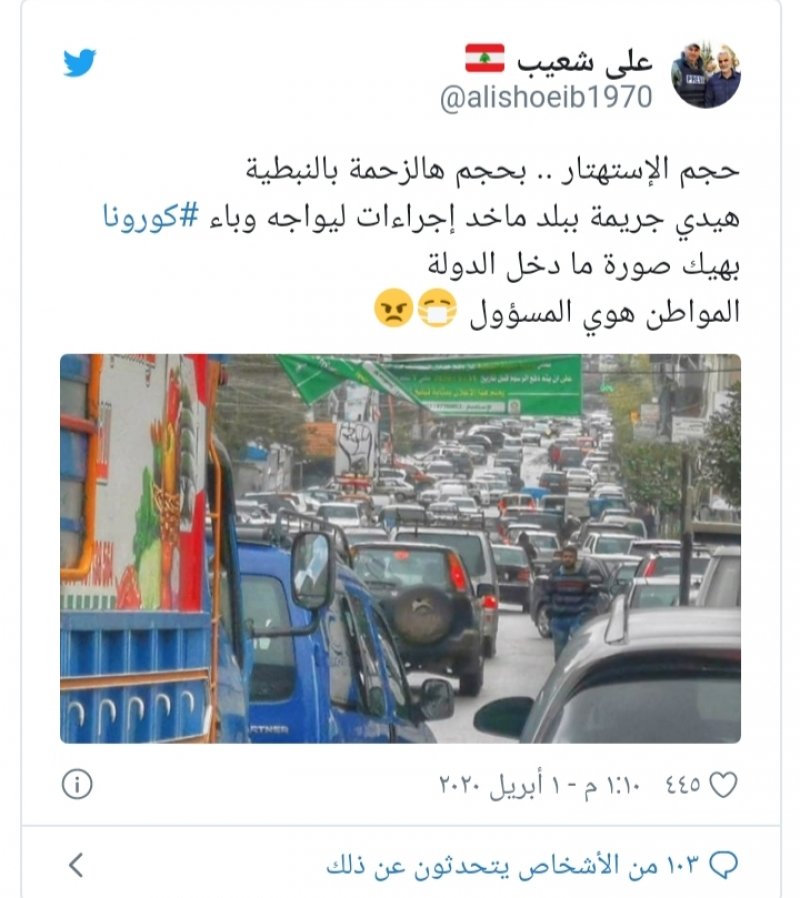Click the Lebanon flag emoji by name
Viewport: 800px width, 898px height.
(x=484, y=58)
